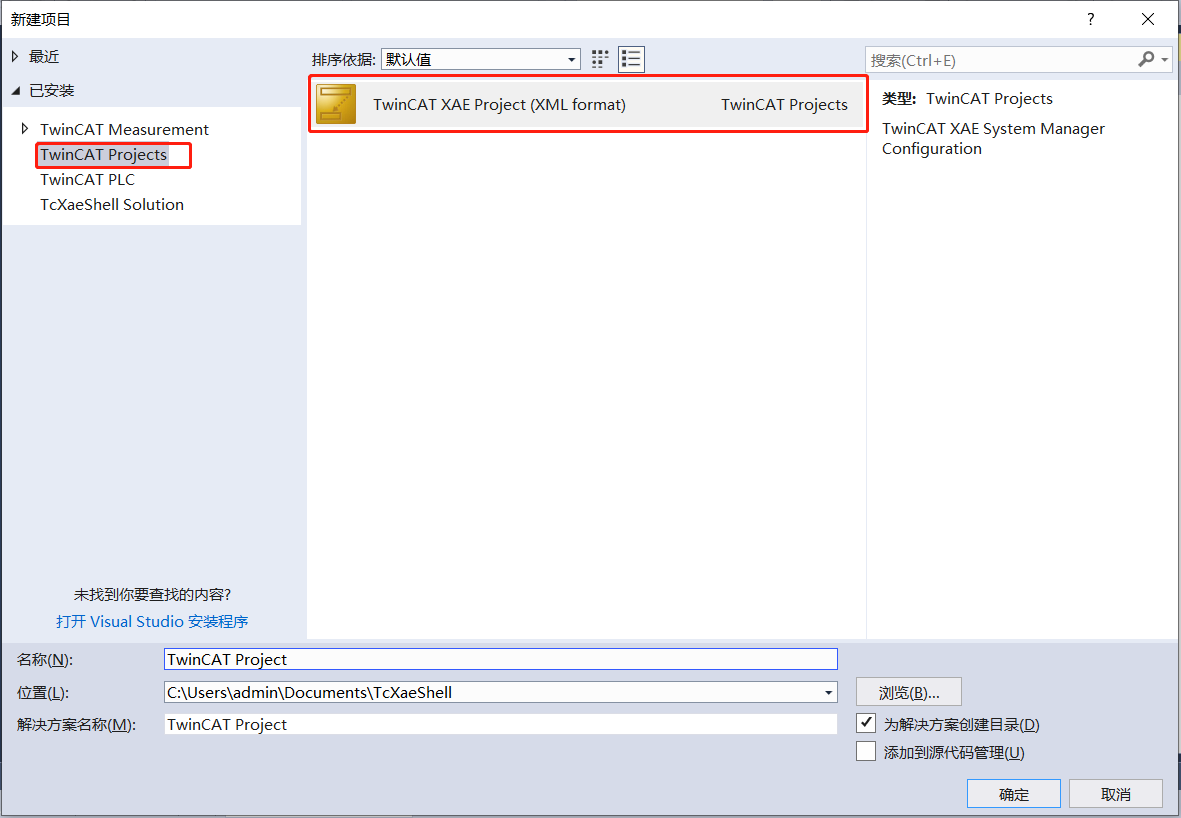Enable 添加到源代码管理 checkbox
1181x818 pixels.
pos(866,751)
